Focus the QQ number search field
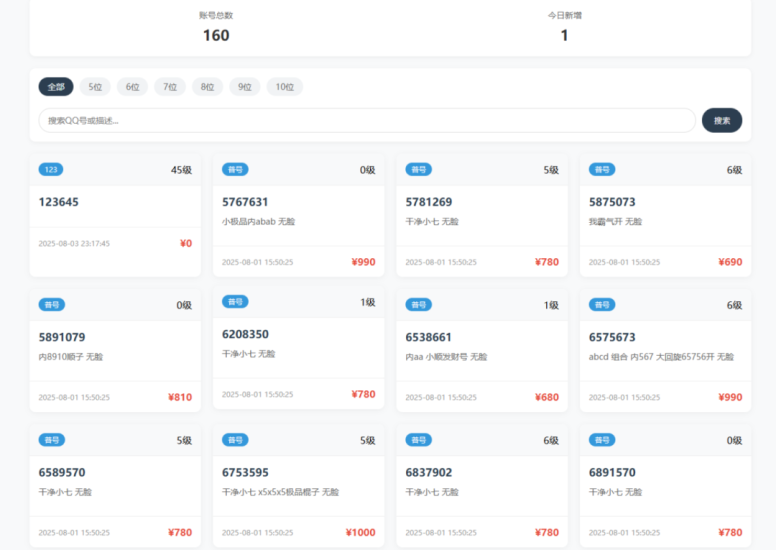Viewport: 776px width, 550px height. (x=366, y=121)
